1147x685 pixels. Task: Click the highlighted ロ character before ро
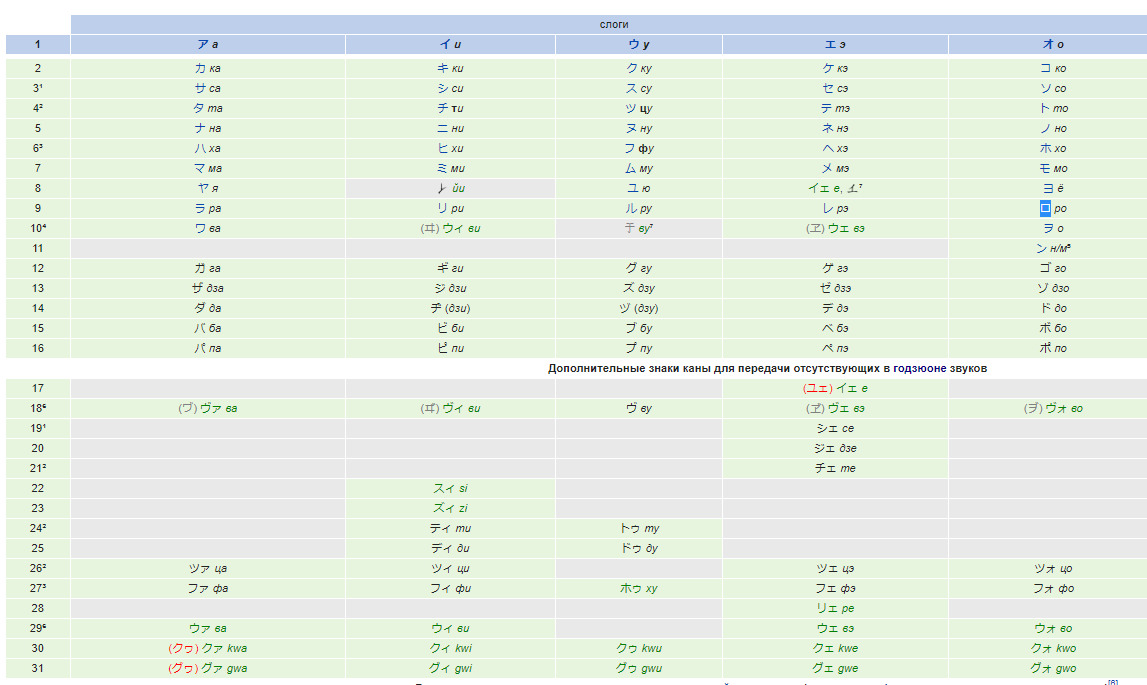coord(1045,208)
